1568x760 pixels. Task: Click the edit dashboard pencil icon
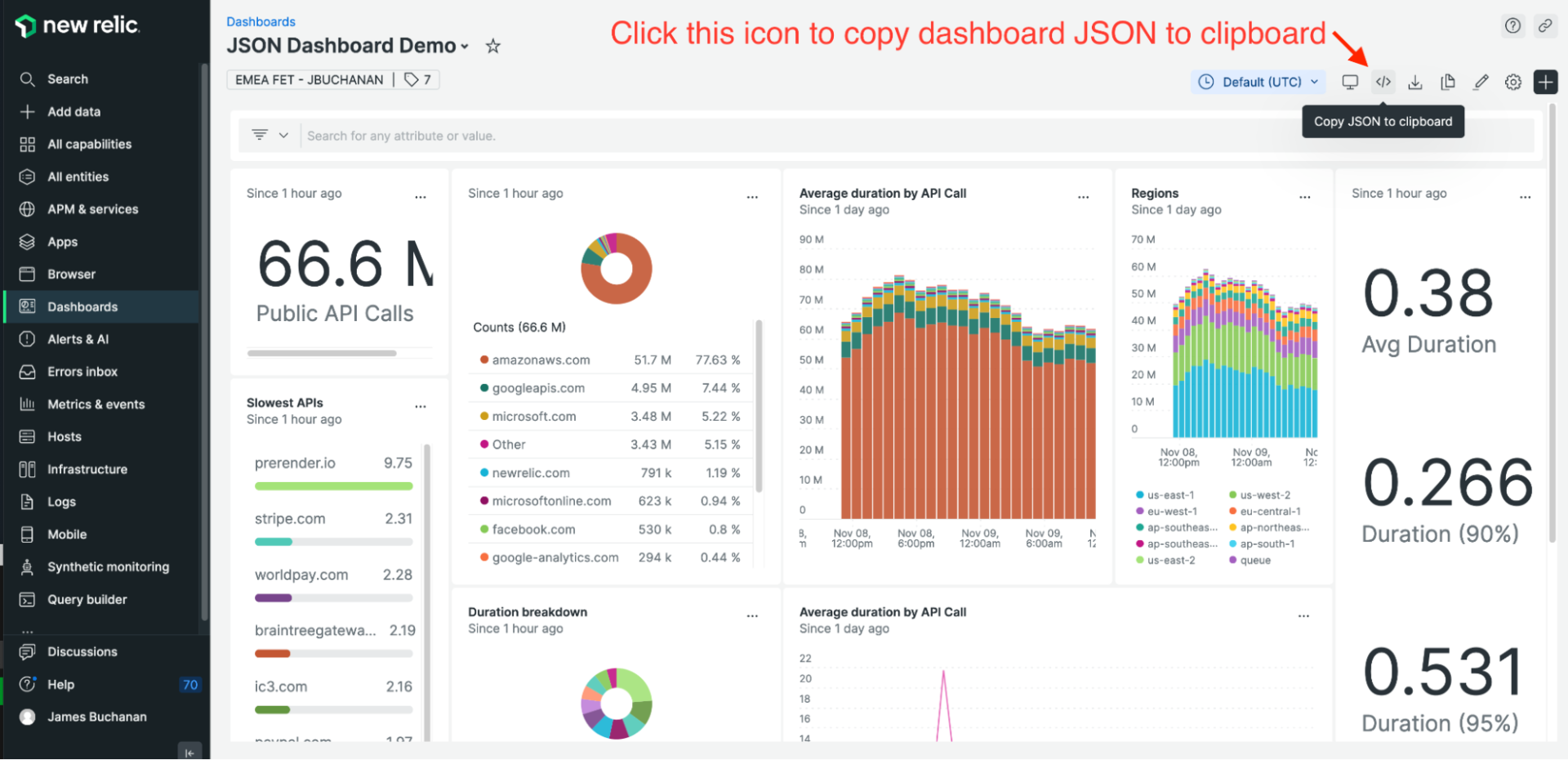[1481, 82]
